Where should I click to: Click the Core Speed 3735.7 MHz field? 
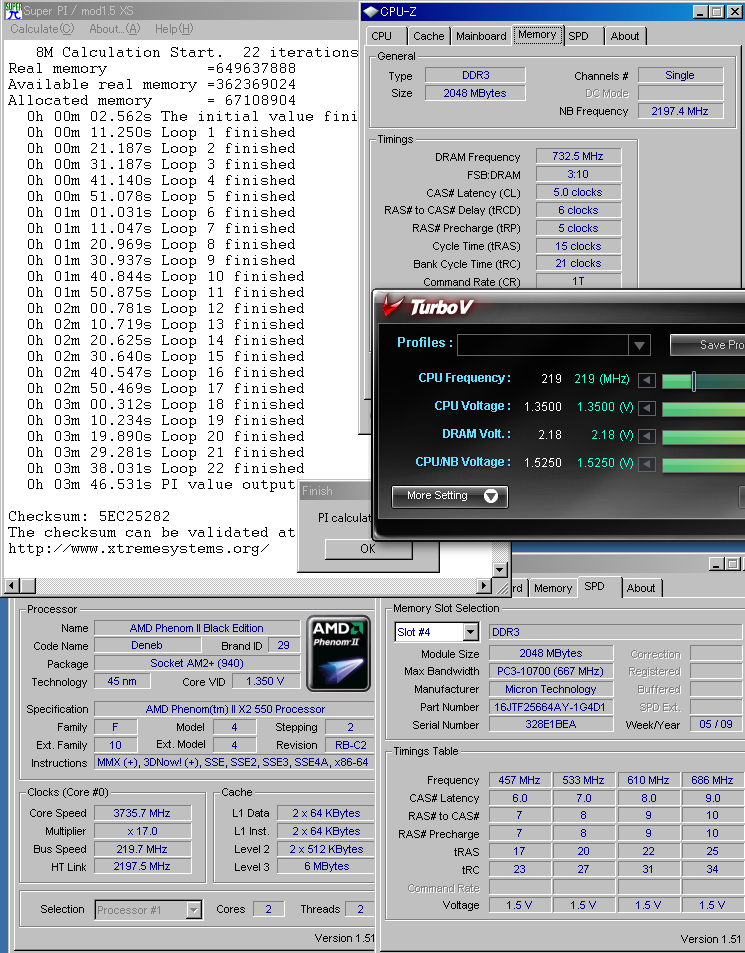tap(142, 813)
